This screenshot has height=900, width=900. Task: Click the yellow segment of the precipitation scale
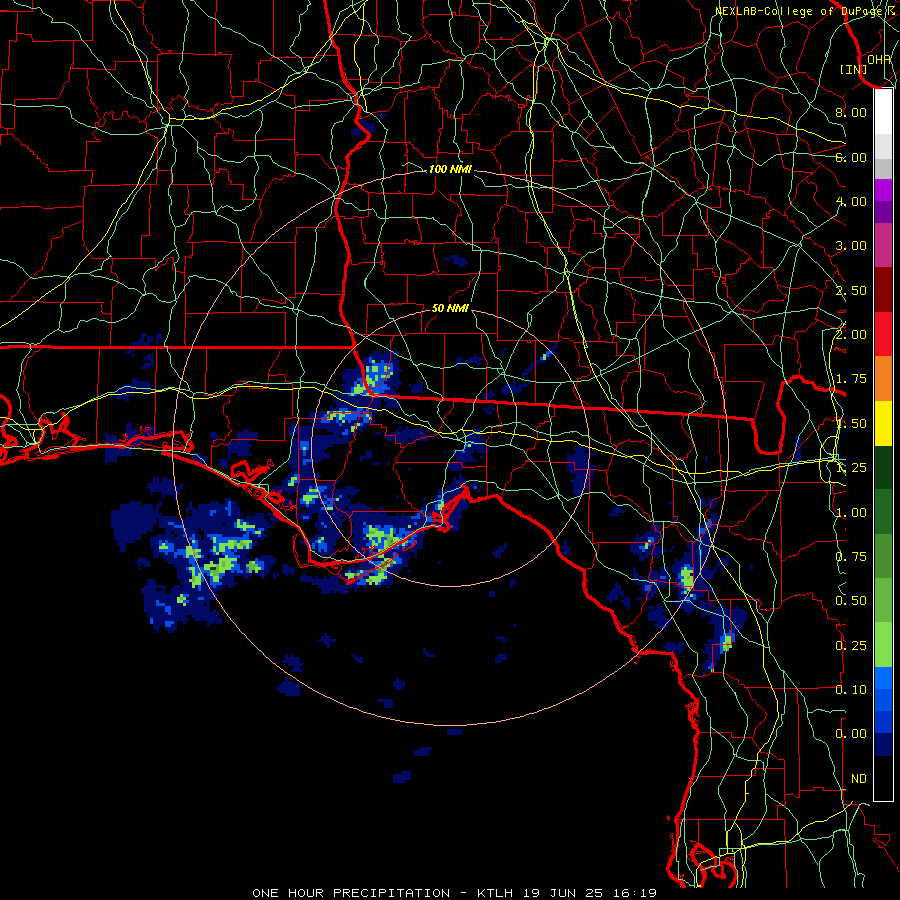(883, 423)
